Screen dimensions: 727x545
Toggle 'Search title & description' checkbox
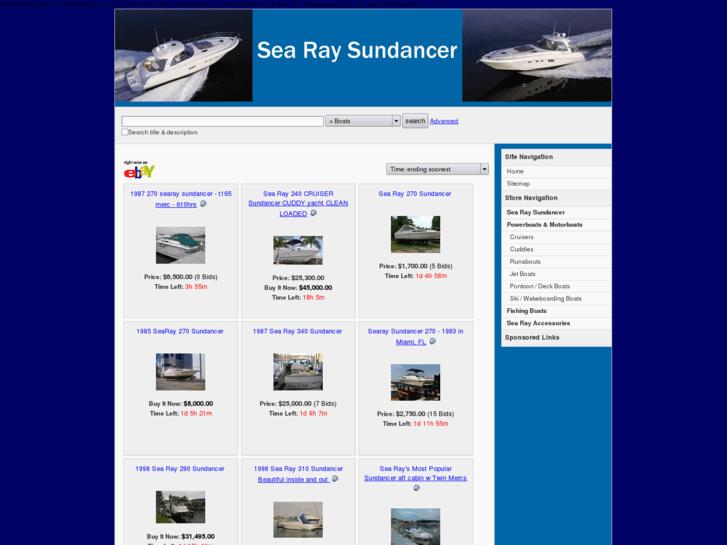pos(125,132)
